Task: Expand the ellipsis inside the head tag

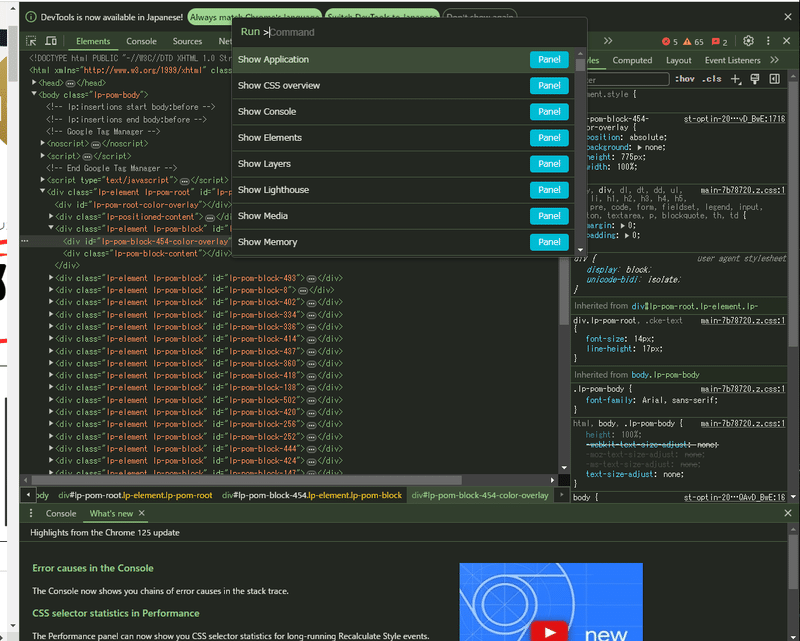Action: pyautogui.click(x=70, y=83)
